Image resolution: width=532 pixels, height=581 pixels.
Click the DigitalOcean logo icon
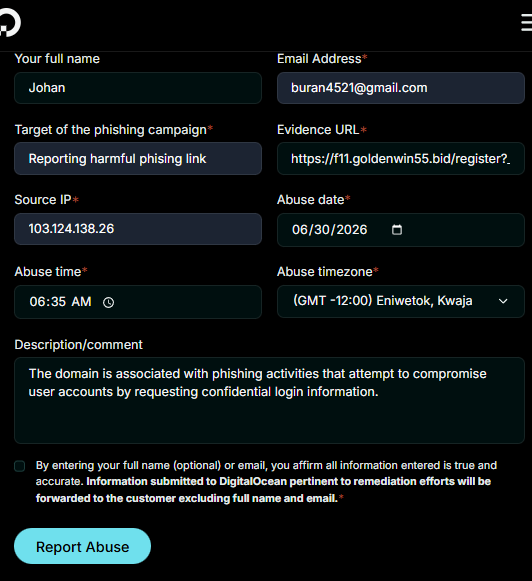pyautogui.click(x=10, y=23)
